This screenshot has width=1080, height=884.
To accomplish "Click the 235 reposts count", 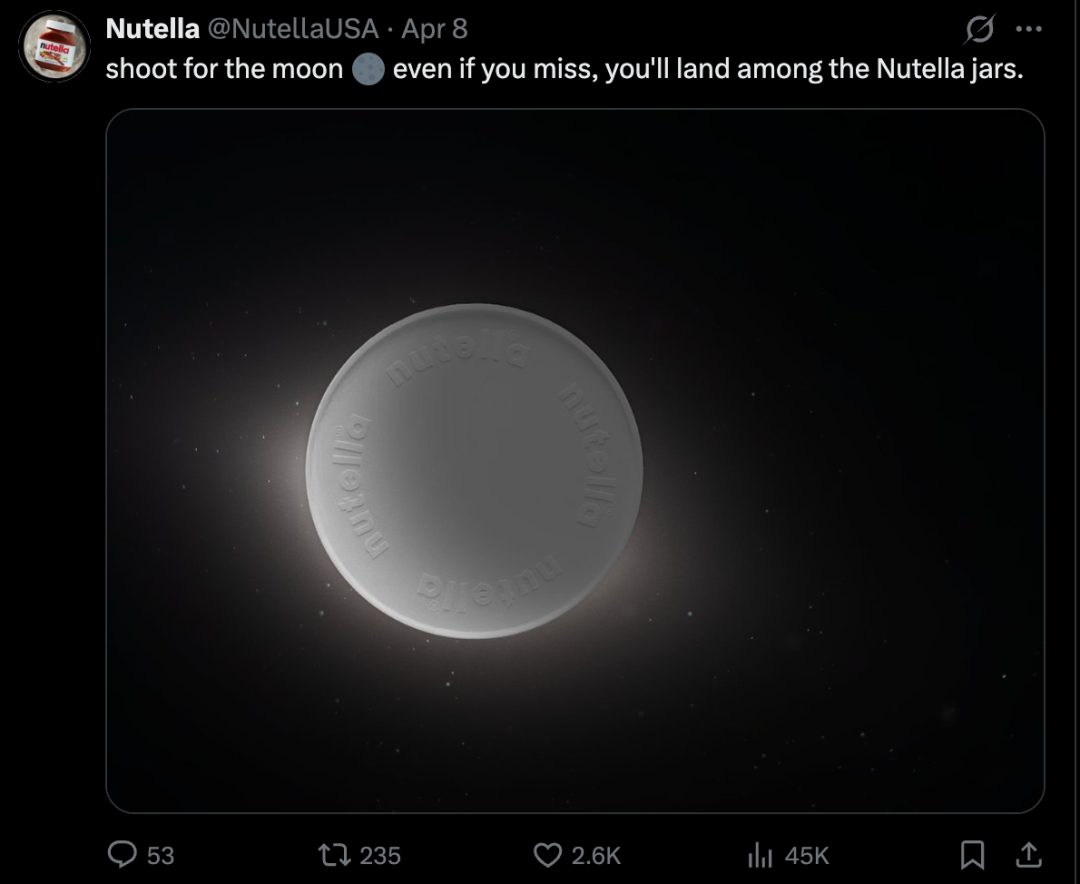I will pyautogui.click(x=380, y=855).
